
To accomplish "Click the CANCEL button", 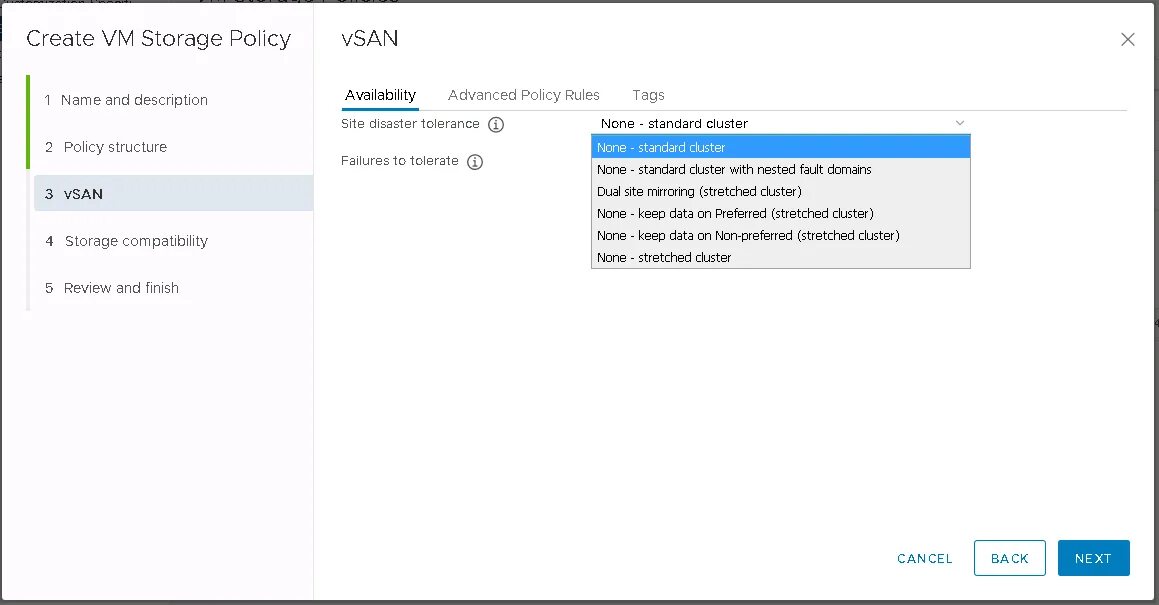I will 925,558.
